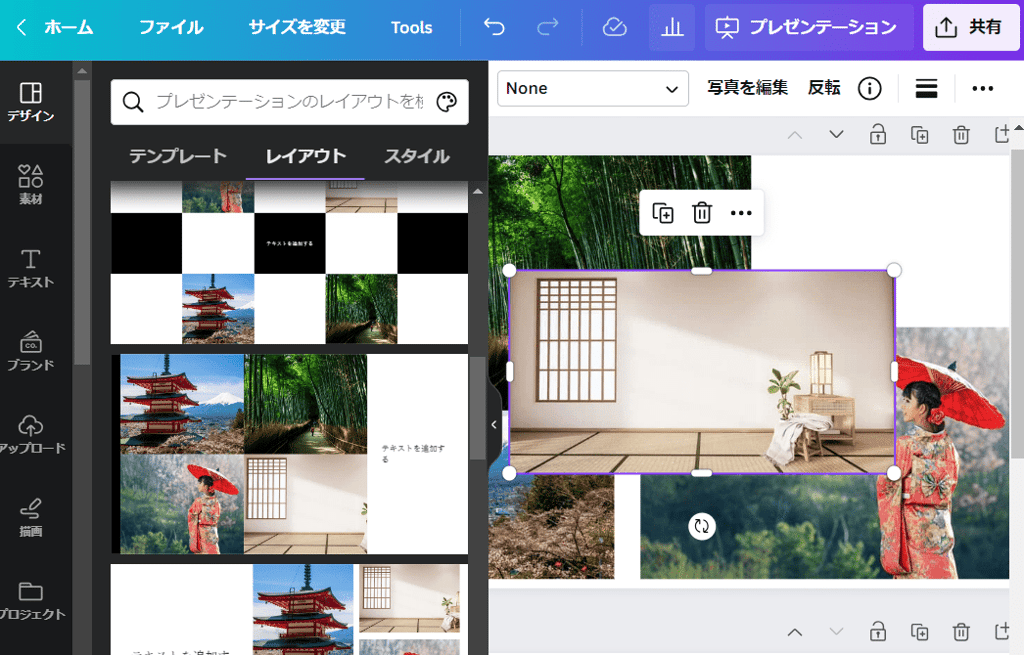1024x655 pixels.
Task: Apply the four-photo grid layout with text on the side
Action: (289, 454)
